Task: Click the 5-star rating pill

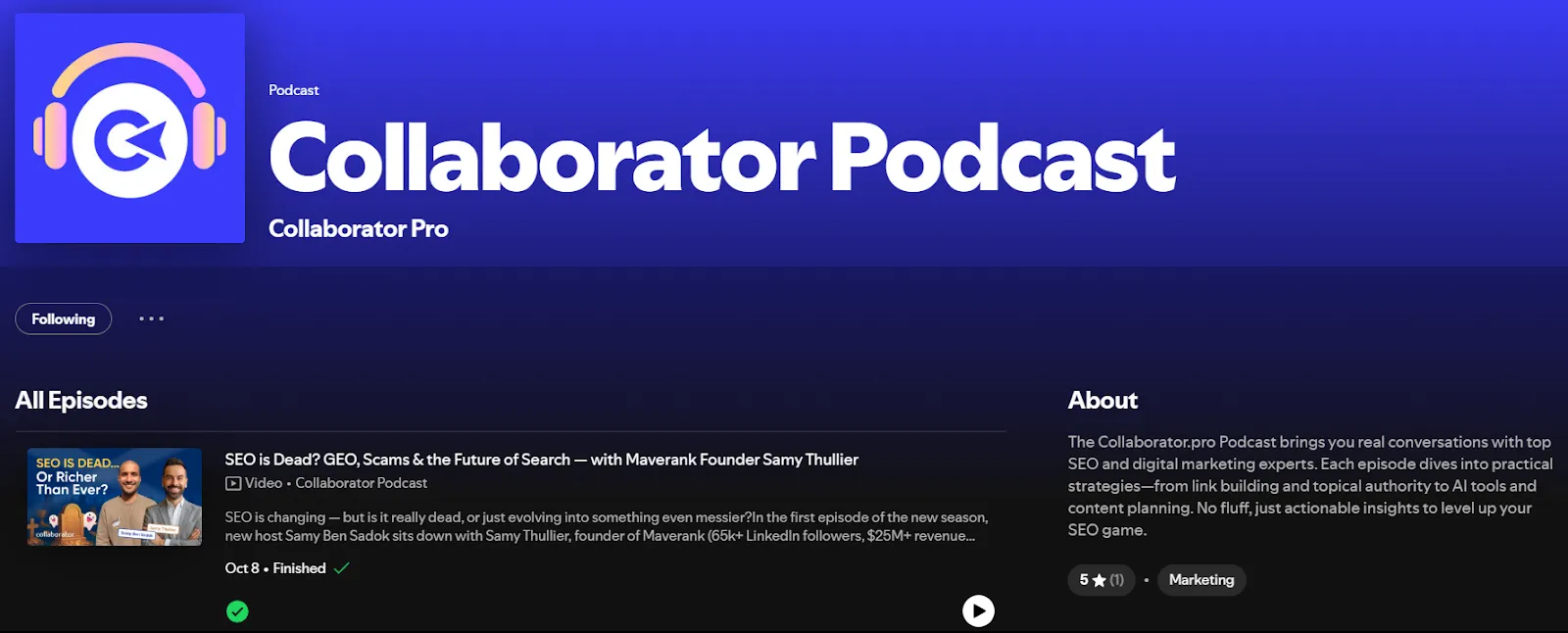Action: pyautogui.click(x=1102, y=580)
